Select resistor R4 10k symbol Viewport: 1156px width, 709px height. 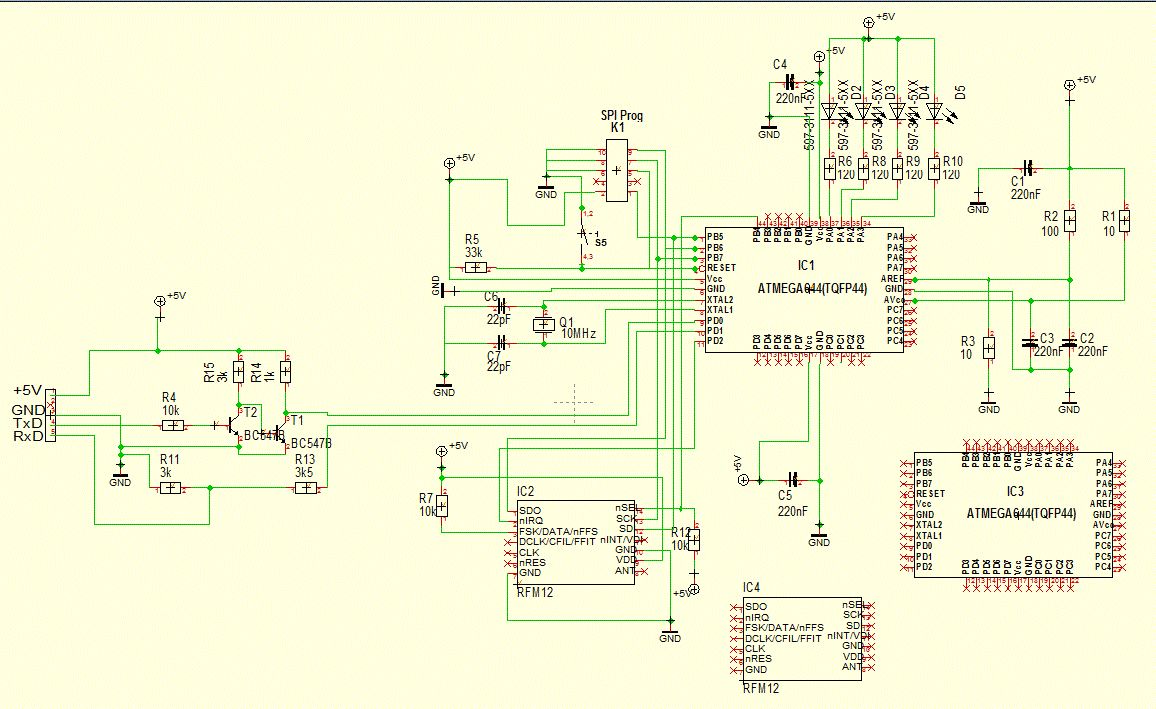point(173,425)
